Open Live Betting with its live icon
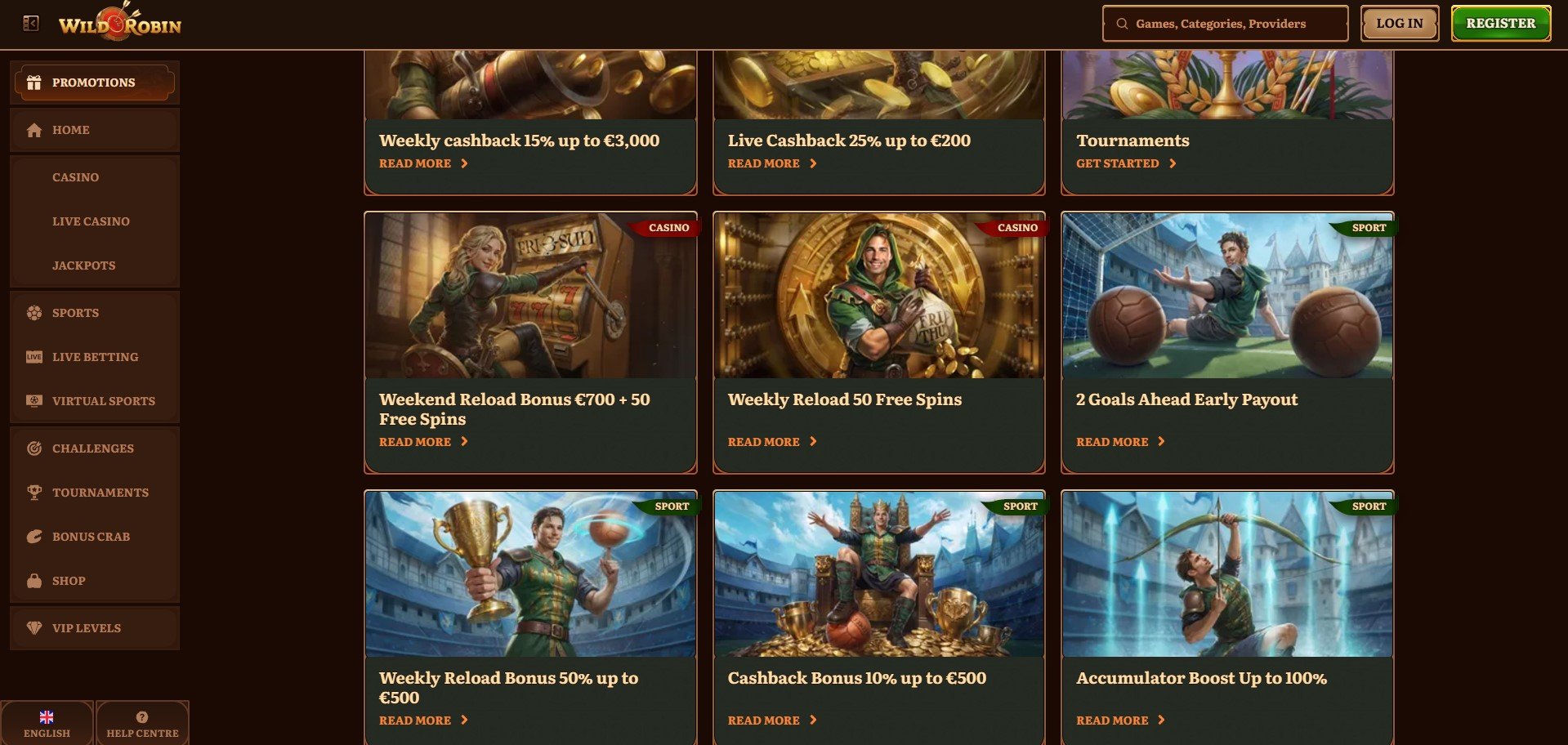 [34, 357]
